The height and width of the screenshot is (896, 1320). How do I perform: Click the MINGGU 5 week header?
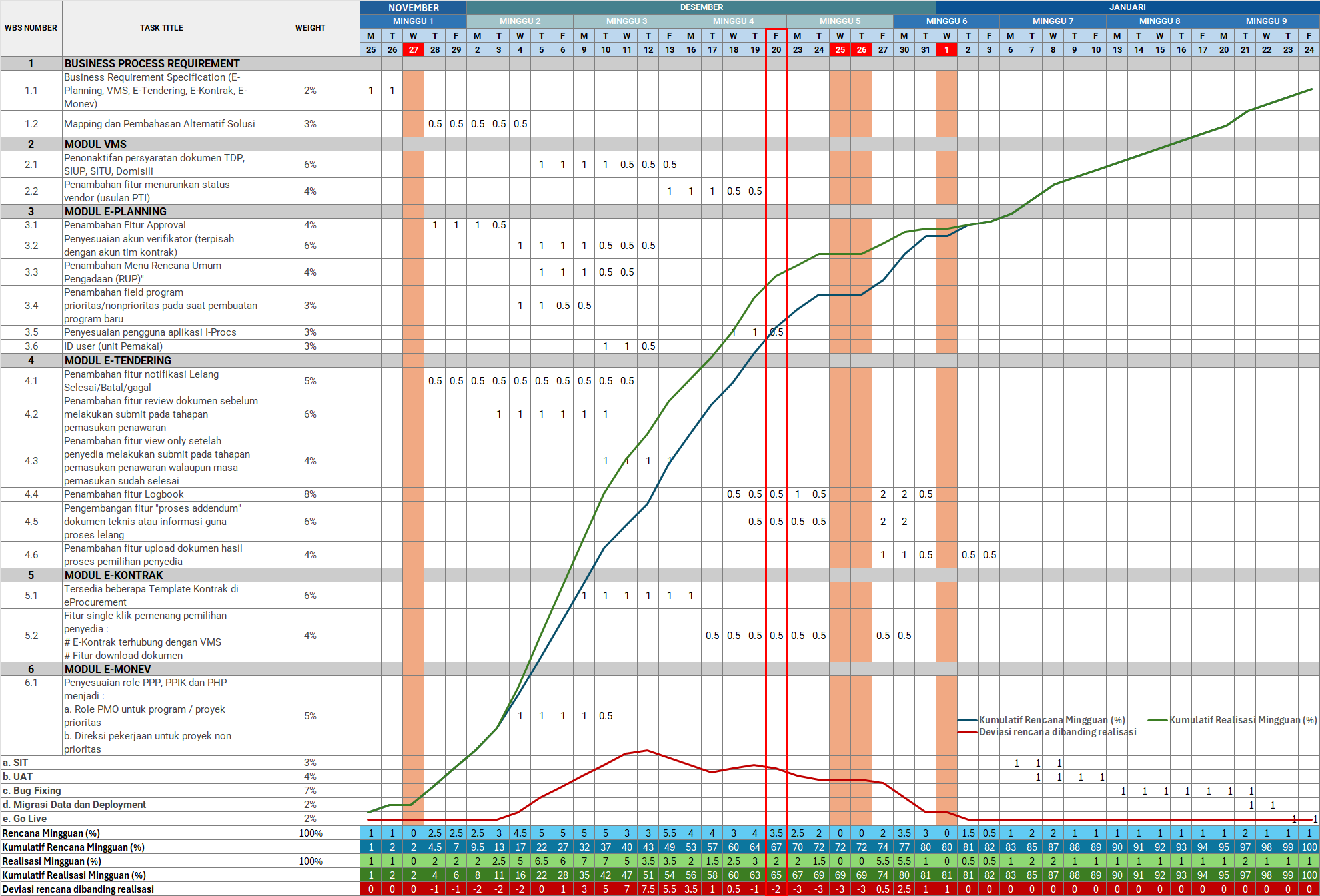point(840,21)
